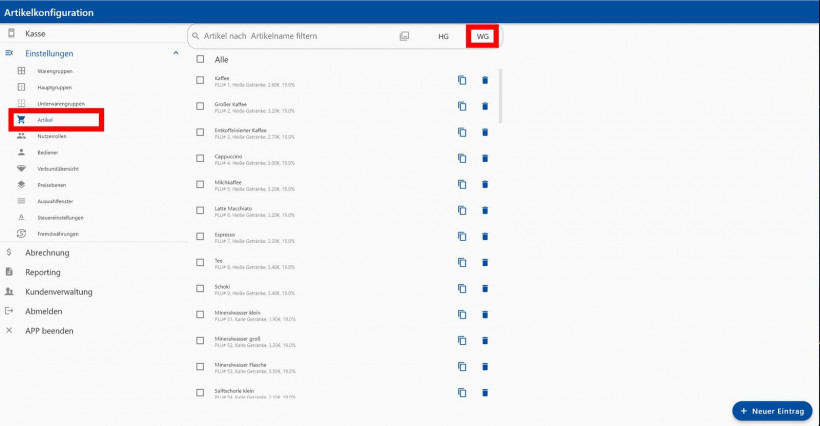Copy the Milchkaffee entry
820x426 pixels.
[x=462, y=184]
